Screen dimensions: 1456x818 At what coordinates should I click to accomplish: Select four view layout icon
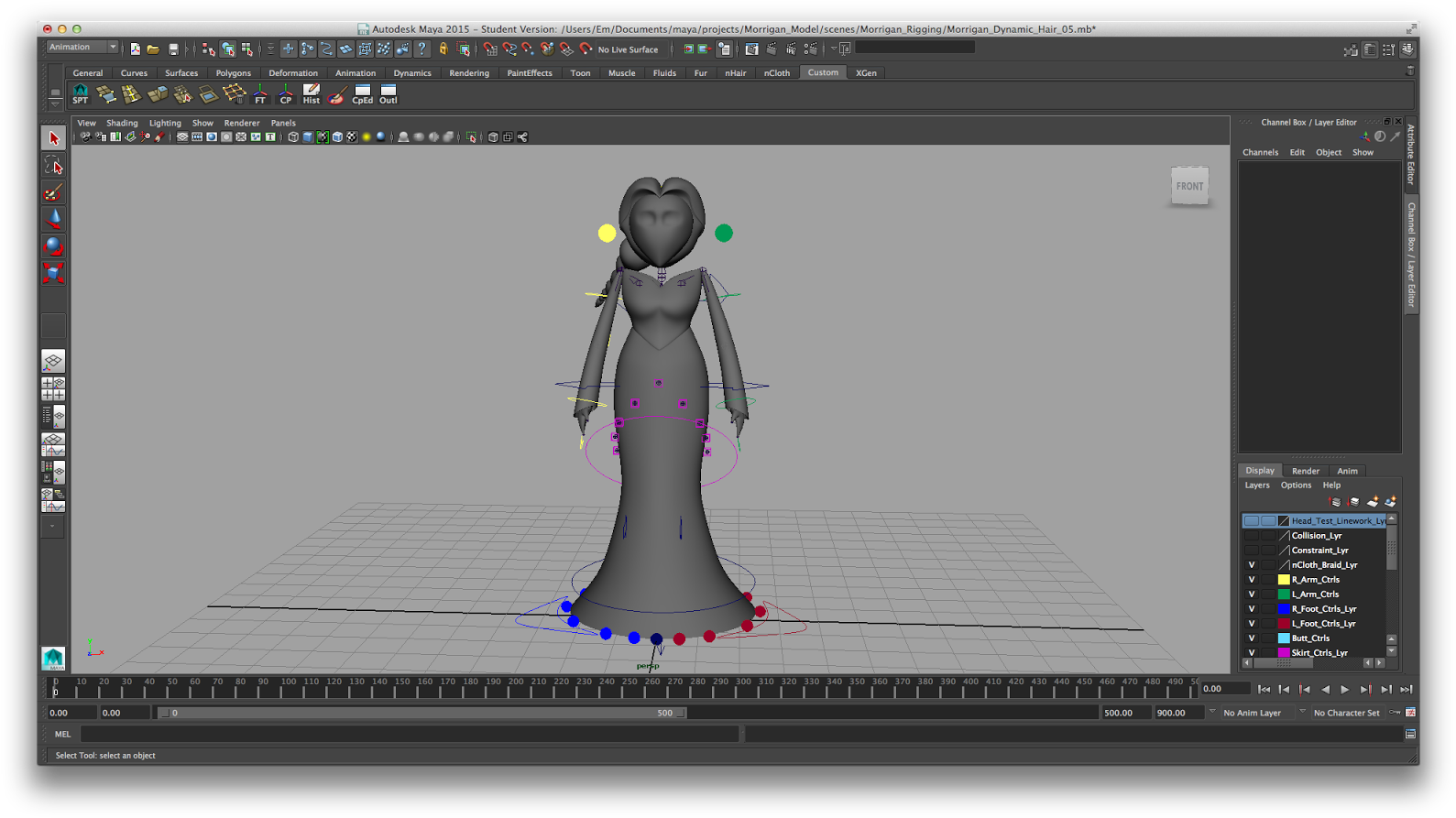(x=53, y=389)
